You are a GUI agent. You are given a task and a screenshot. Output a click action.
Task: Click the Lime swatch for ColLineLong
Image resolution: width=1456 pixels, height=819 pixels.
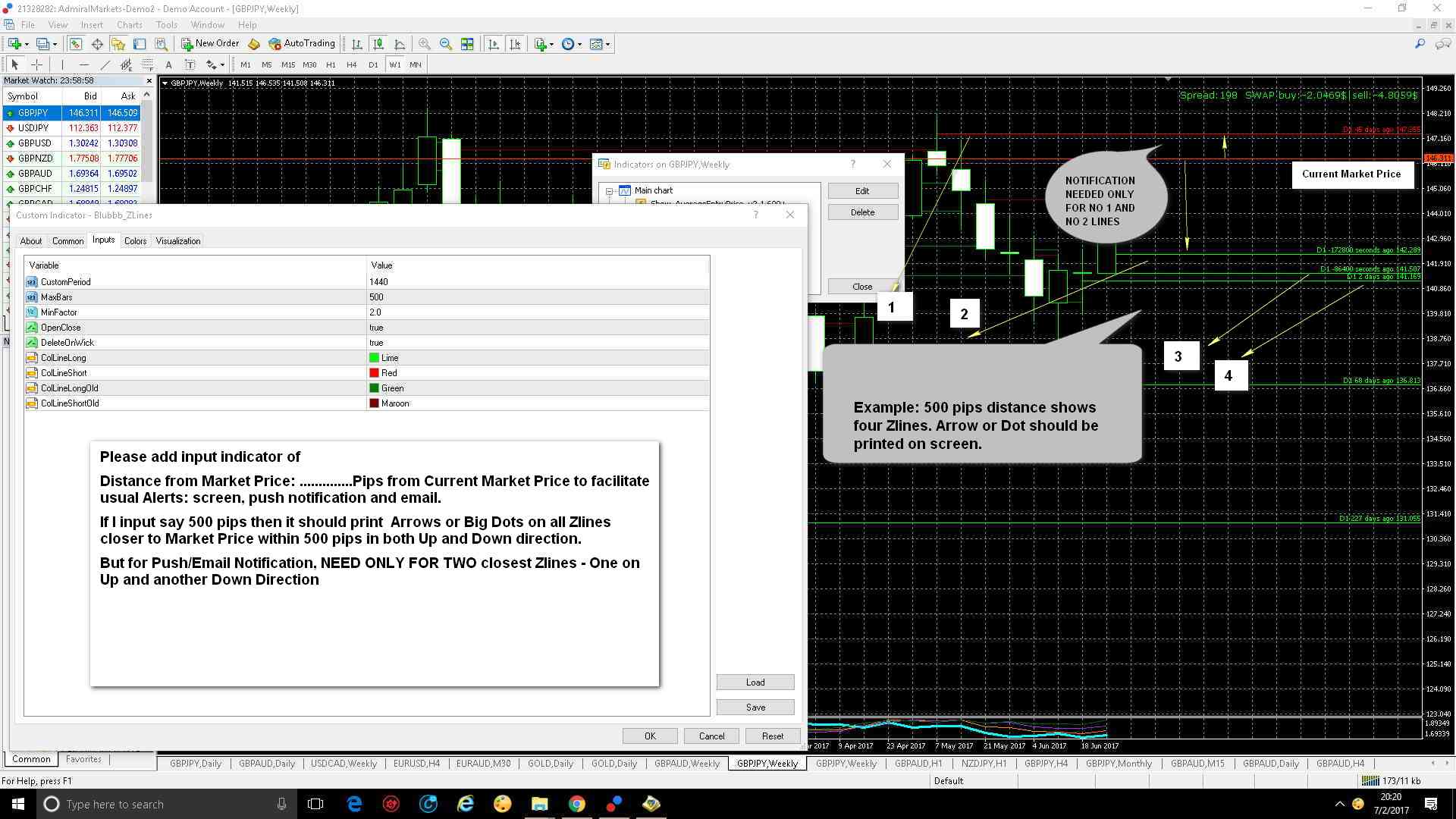pos(374,358)
